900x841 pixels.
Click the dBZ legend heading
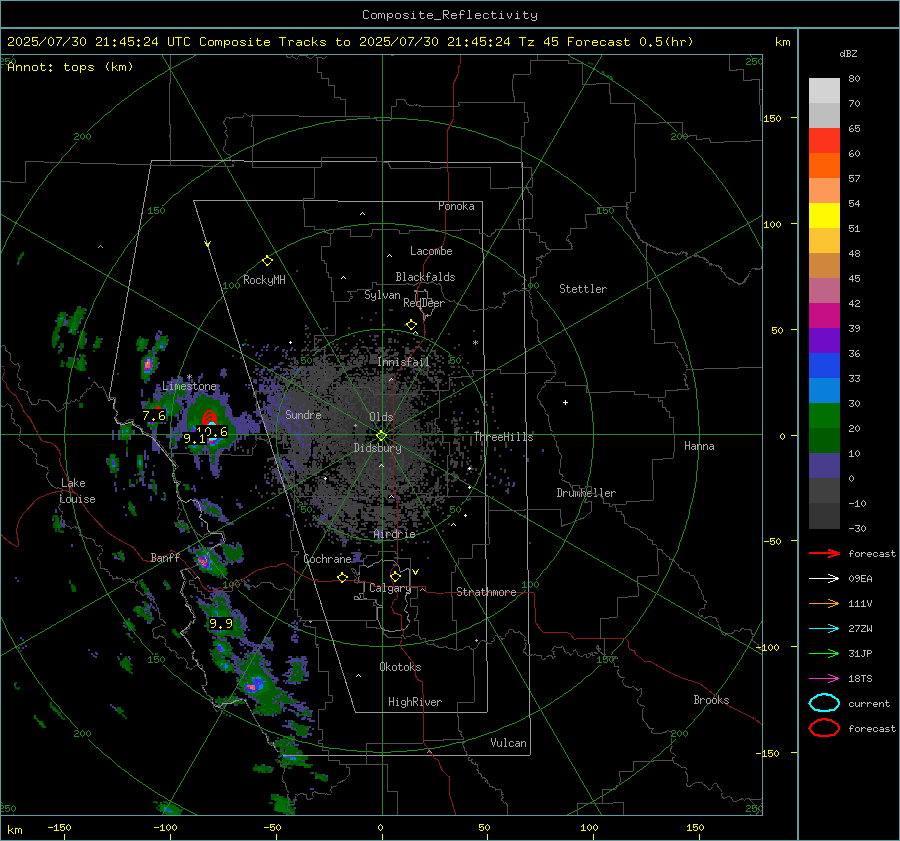[x=848, y=54]
